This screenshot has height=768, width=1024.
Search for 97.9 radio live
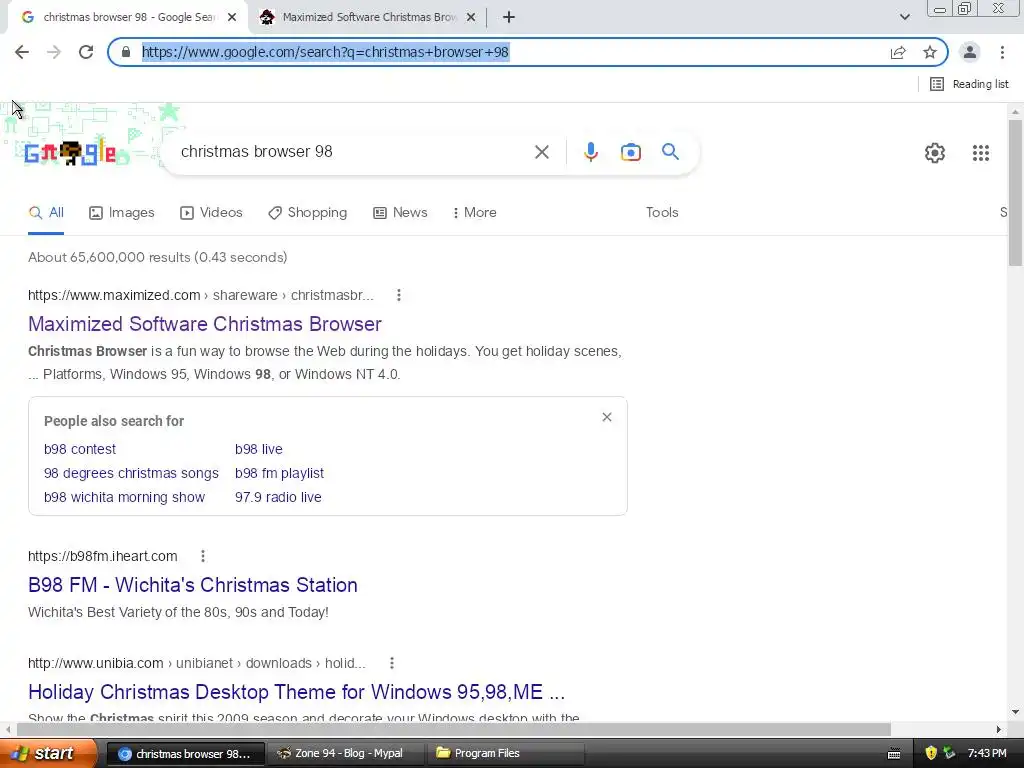(278, 498)
